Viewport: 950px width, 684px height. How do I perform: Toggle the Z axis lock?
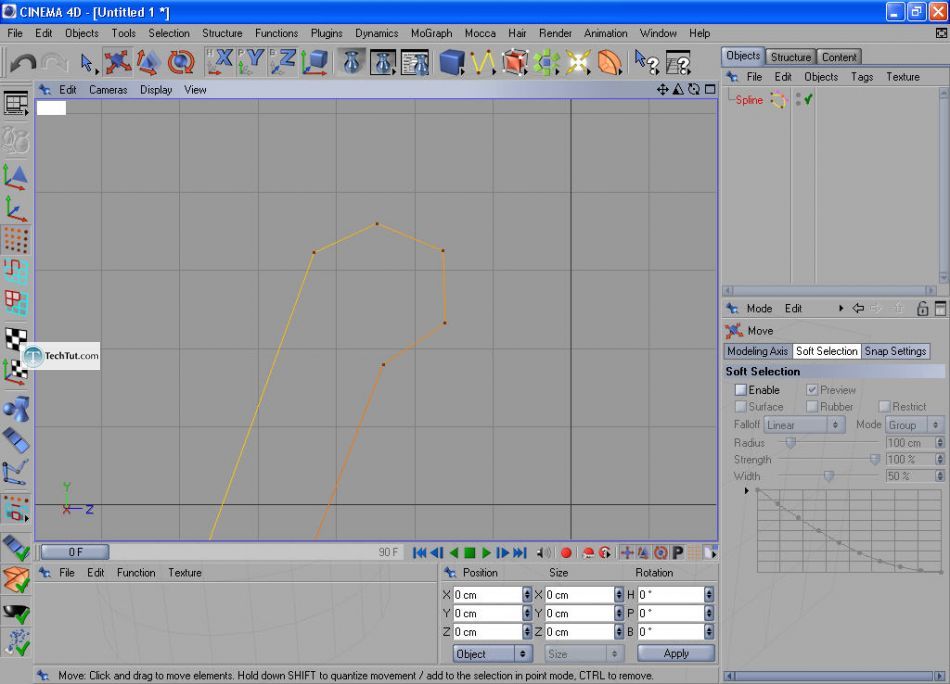(x=283, y=62)
